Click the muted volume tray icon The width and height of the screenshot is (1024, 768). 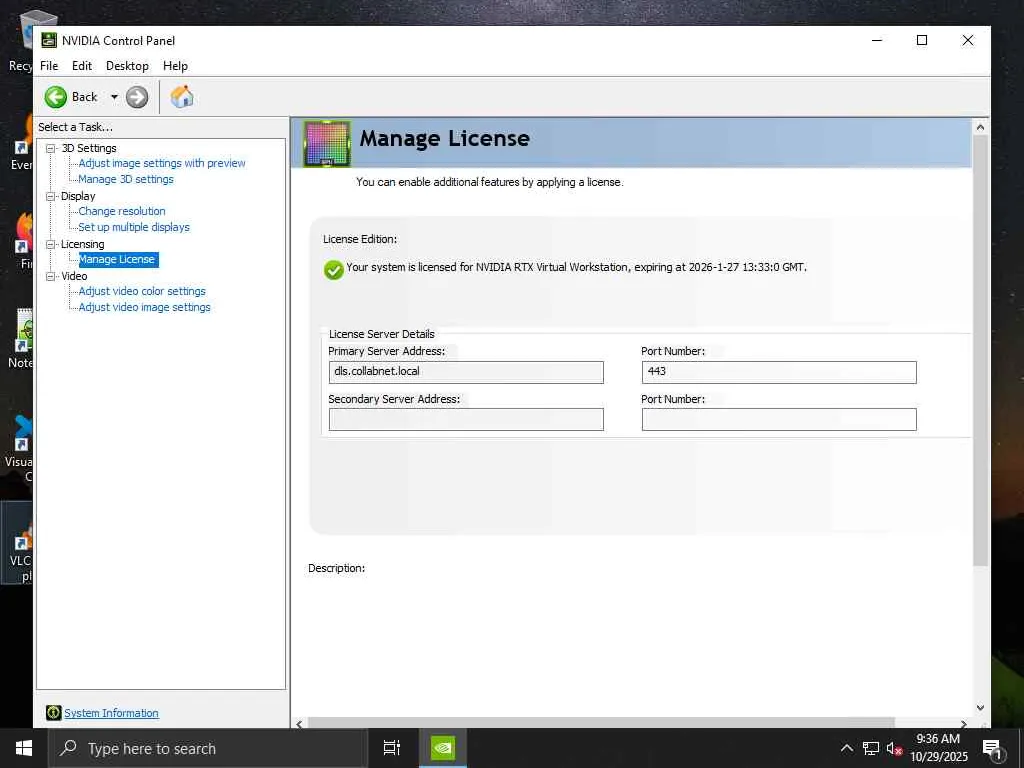[x=894, y=748]
